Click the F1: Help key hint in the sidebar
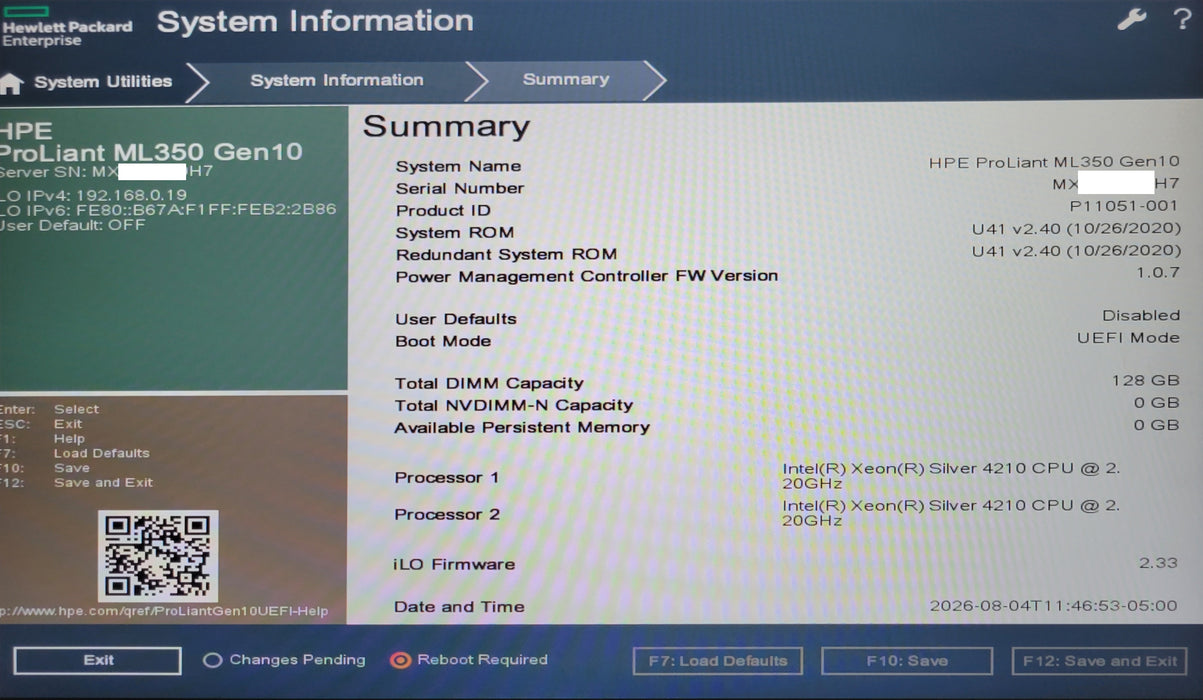This screenshot has height=700, width=1203. pos(42,438)
